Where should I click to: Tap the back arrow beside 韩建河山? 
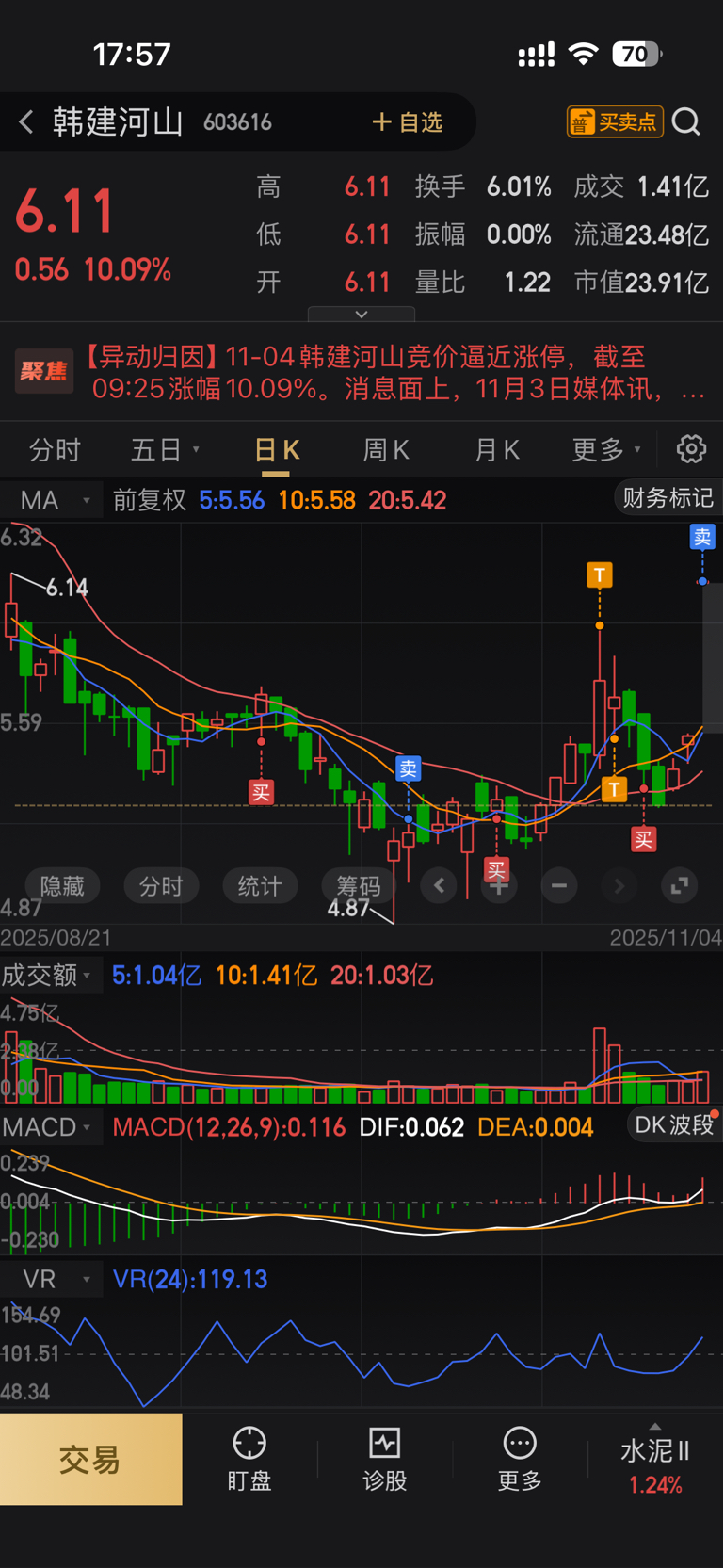tap(26, 121)
